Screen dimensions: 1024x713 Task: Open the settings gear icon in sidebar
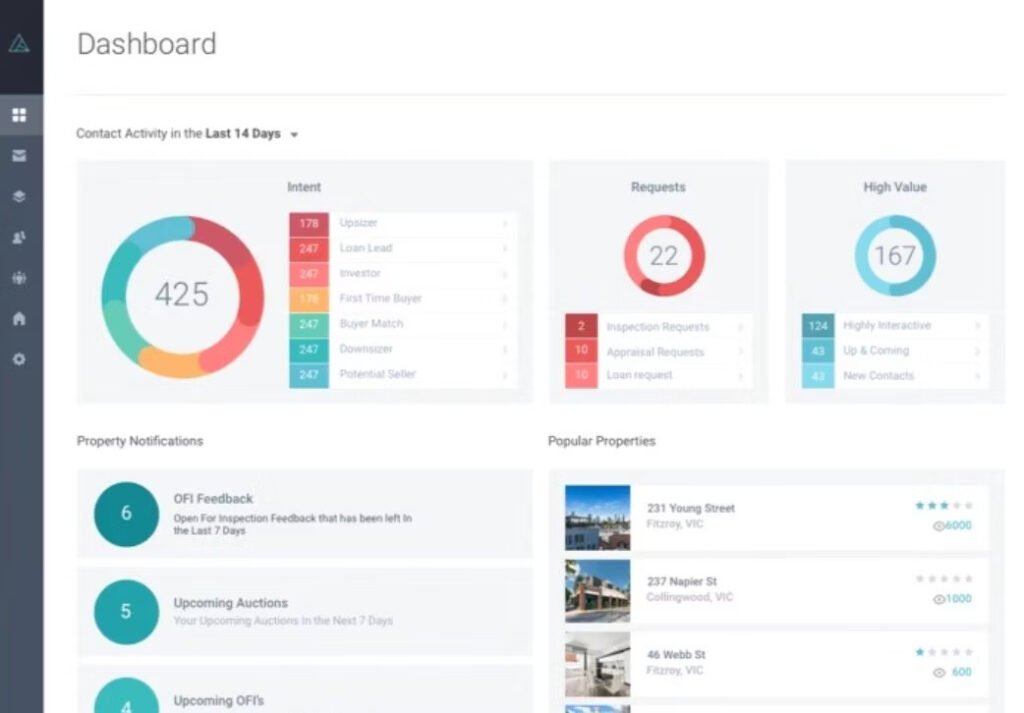coord(19,359)
